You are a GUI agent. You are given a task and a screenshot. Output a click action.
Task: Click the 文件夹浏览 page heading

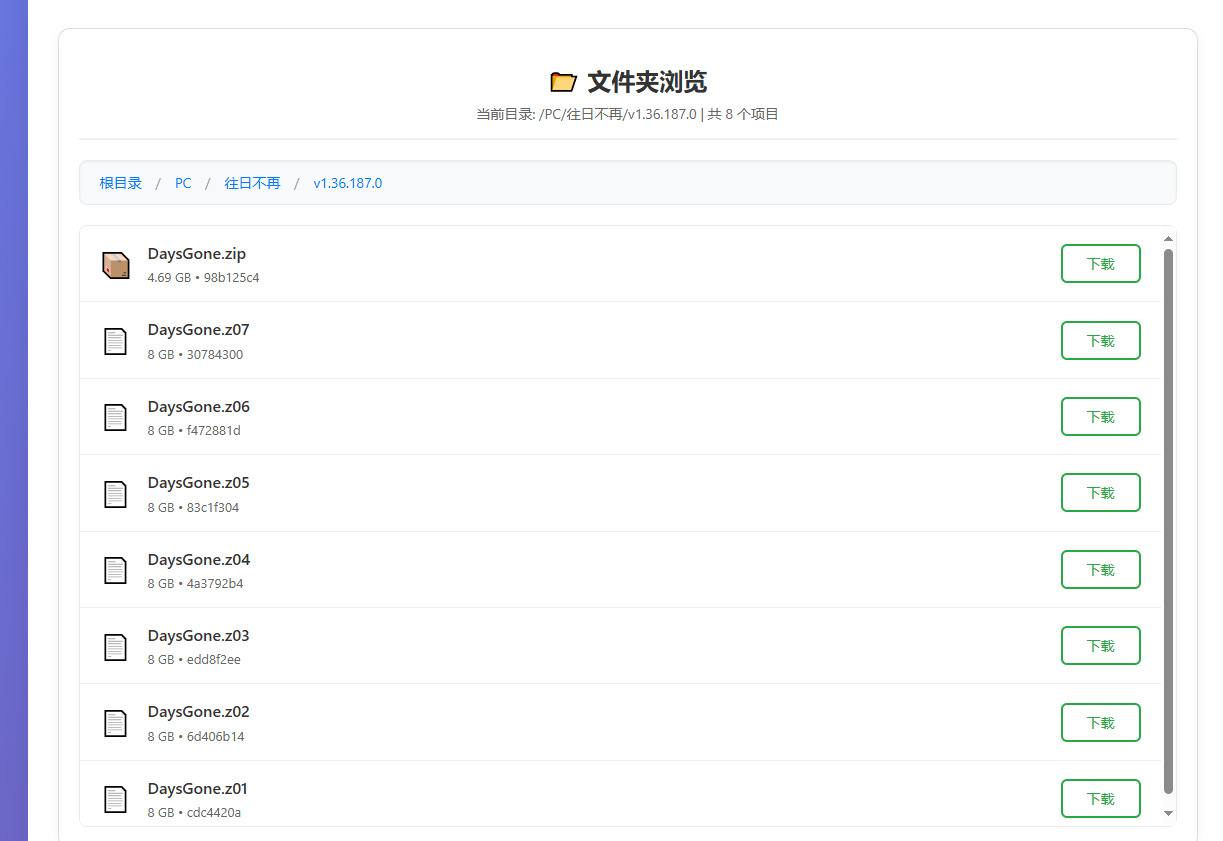(x=647, y=82)
